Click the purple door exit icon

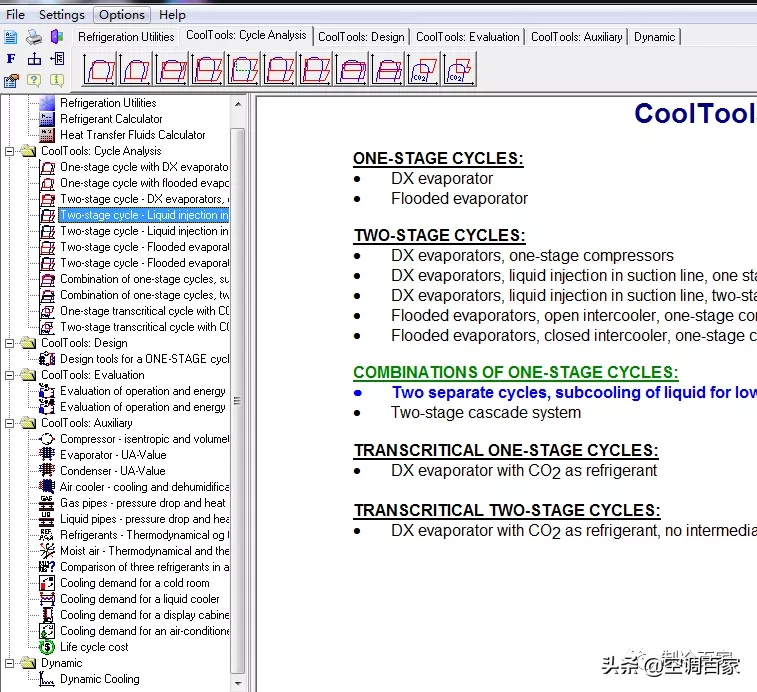pyautogui.click(x=57, y=37)
